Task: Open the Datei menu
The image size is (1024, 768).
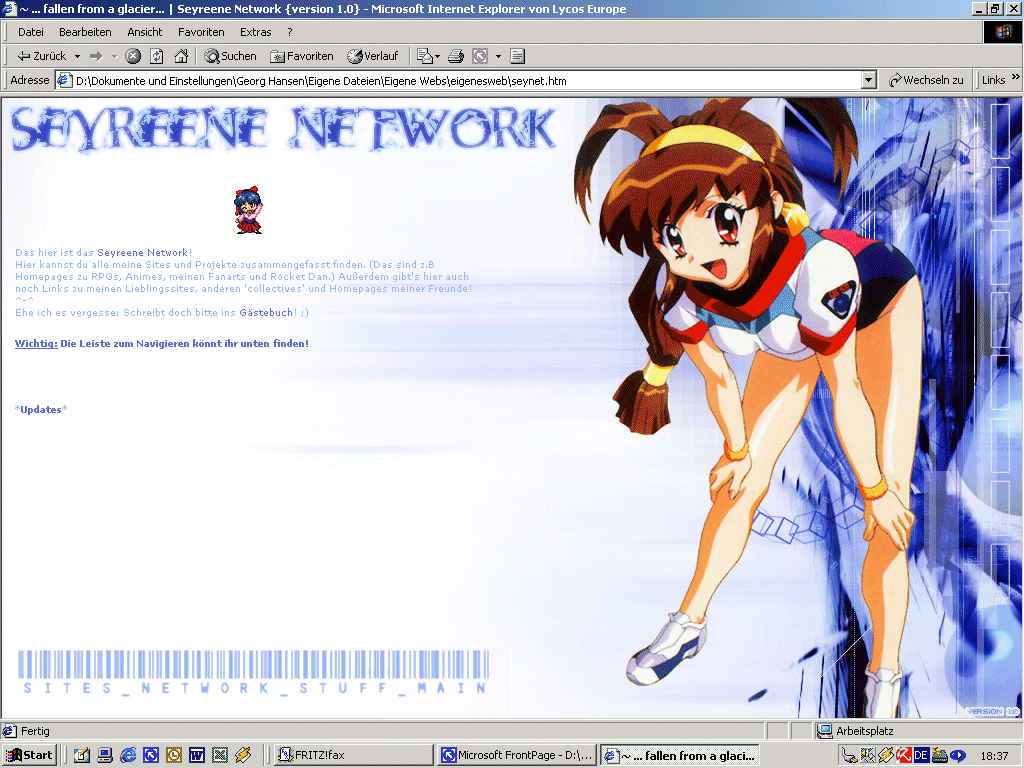Action: [31, 32]
